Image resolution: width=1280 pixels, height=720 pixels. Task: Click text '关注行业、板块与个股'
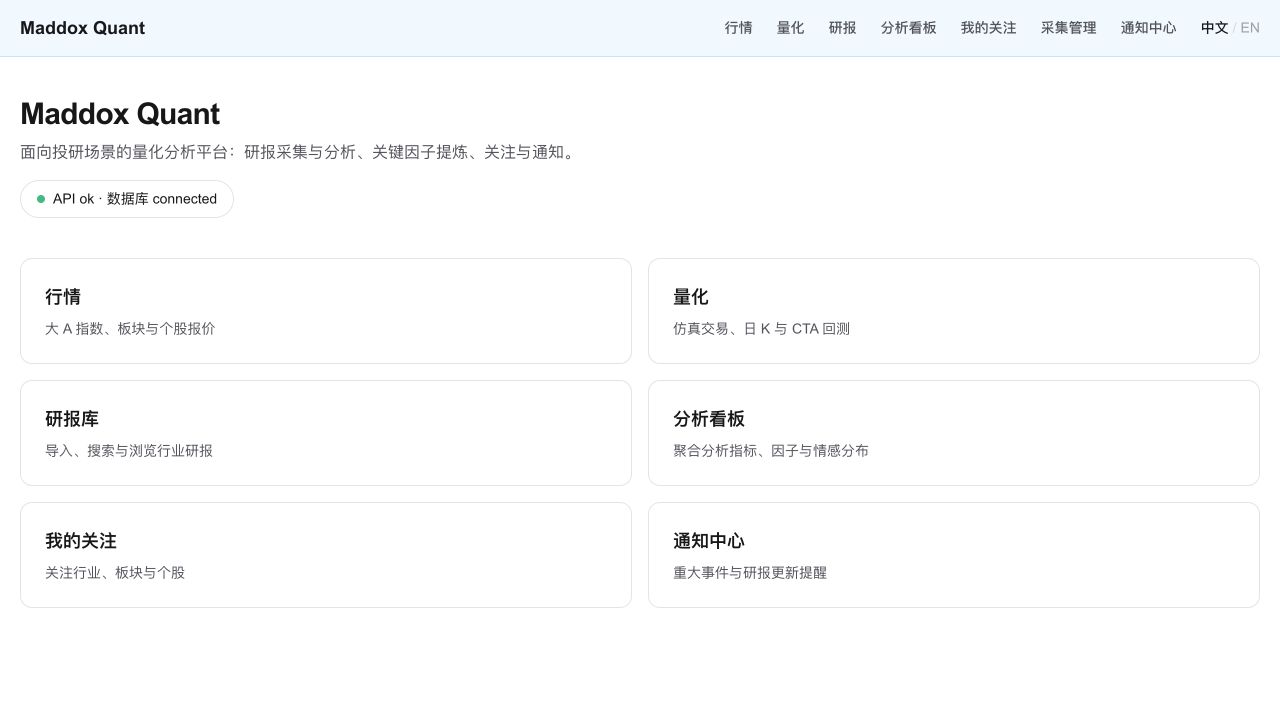point(115,572)
